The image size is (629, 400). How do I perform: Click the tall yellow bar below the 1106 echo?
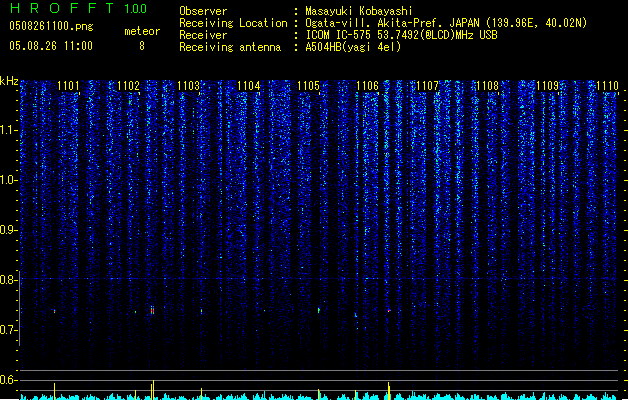pos(389,391)
